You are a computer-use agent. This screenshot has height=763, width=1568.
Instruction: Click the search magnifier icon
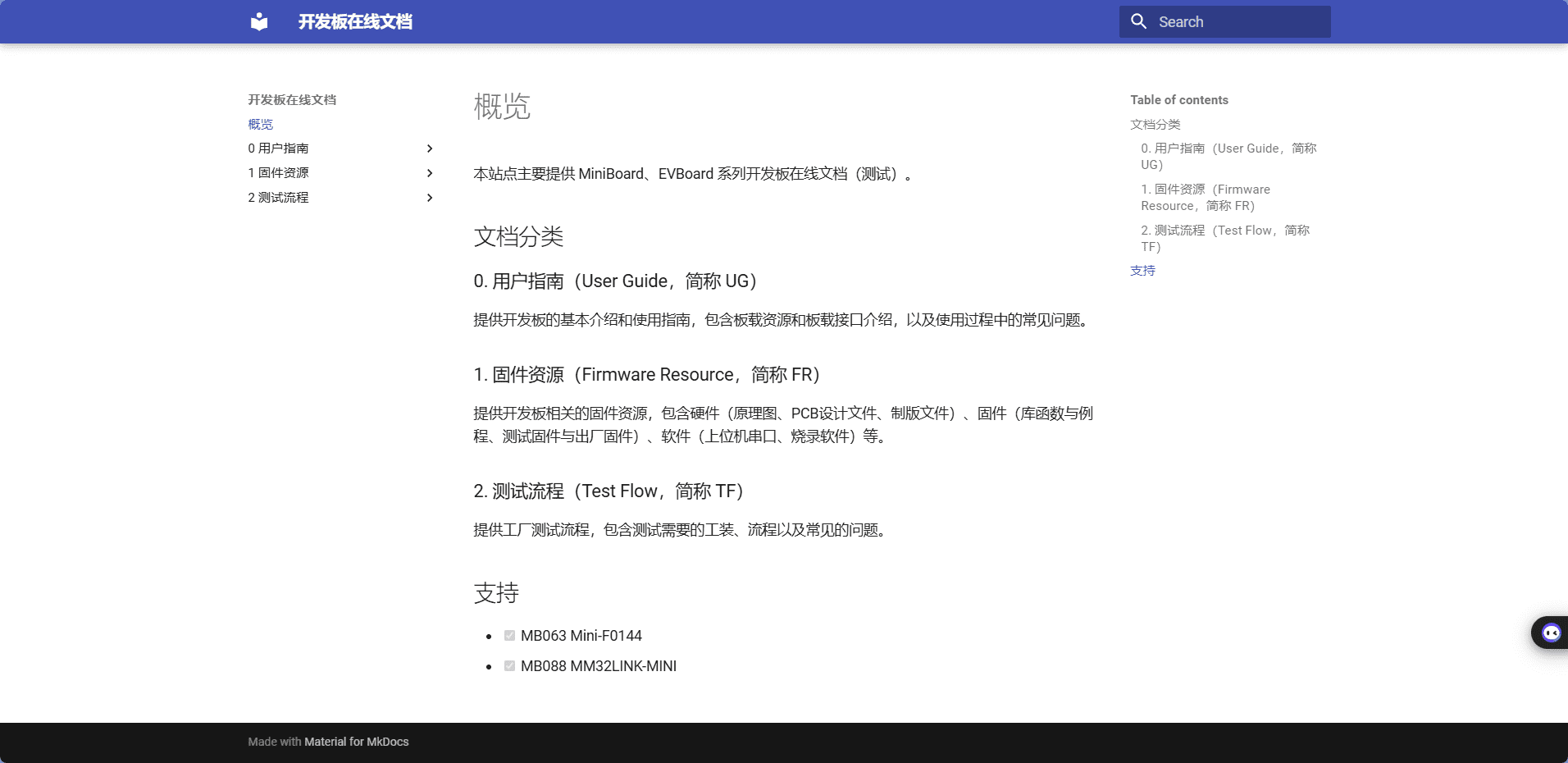(1138, 21)
